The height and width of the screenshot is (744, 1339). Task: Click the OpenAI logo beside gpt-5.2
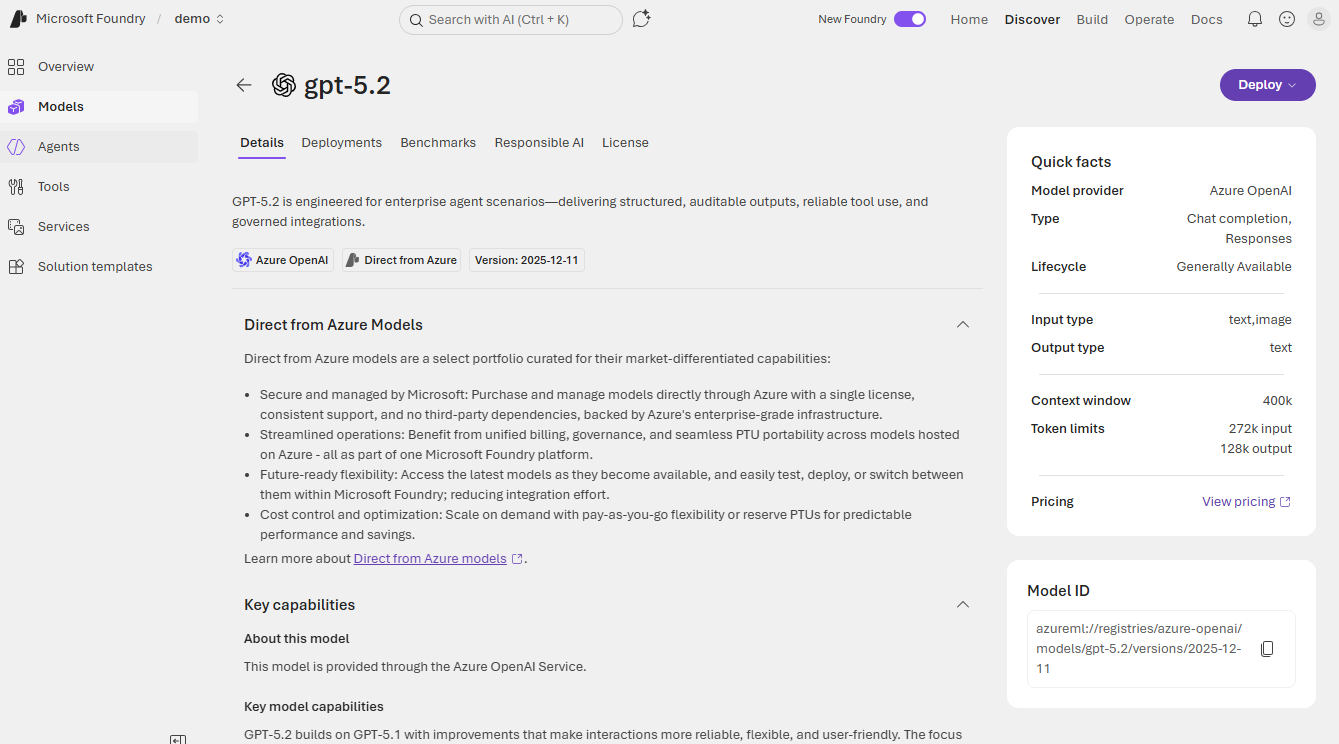284,85
